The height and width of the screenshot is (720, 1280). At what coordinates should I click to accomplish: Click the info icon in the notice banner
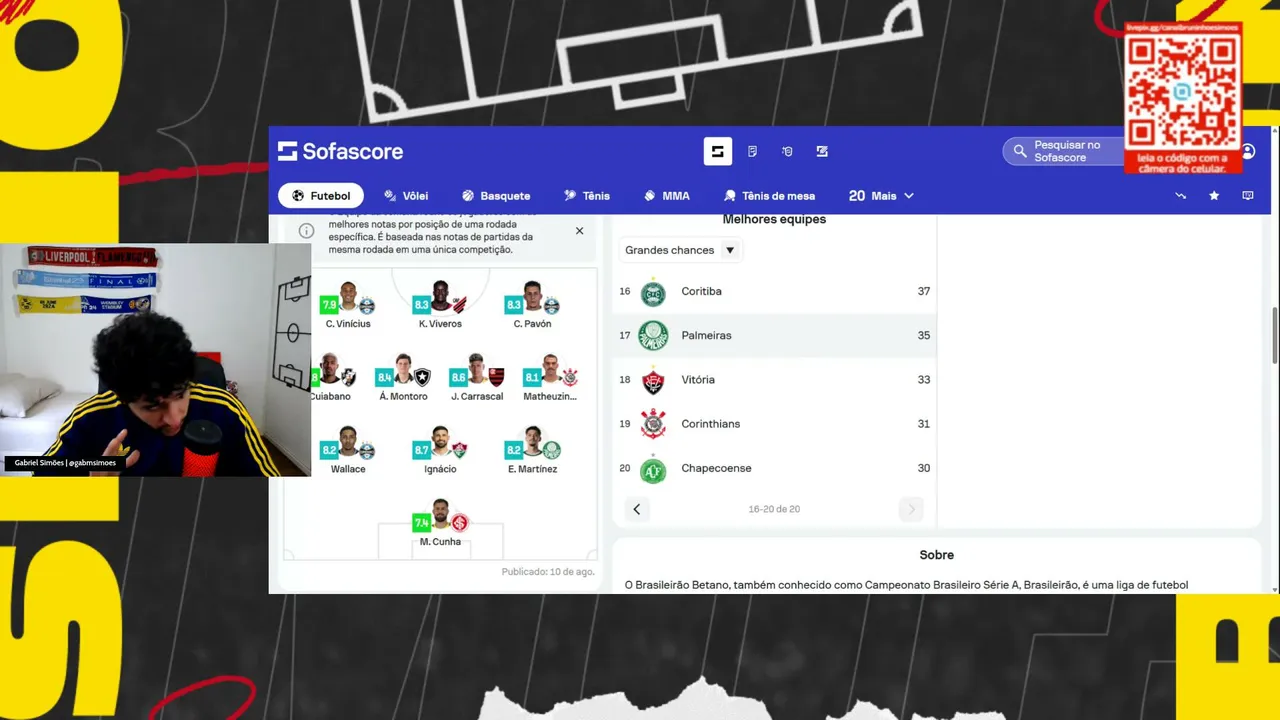click(x=306, y=231)
